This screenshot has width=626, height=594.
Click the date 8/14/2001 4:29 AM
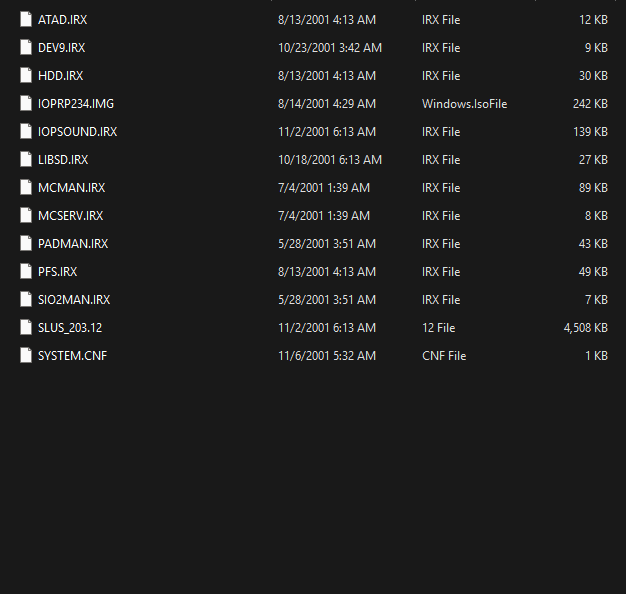pyautogui.click(x=327, y=104)
